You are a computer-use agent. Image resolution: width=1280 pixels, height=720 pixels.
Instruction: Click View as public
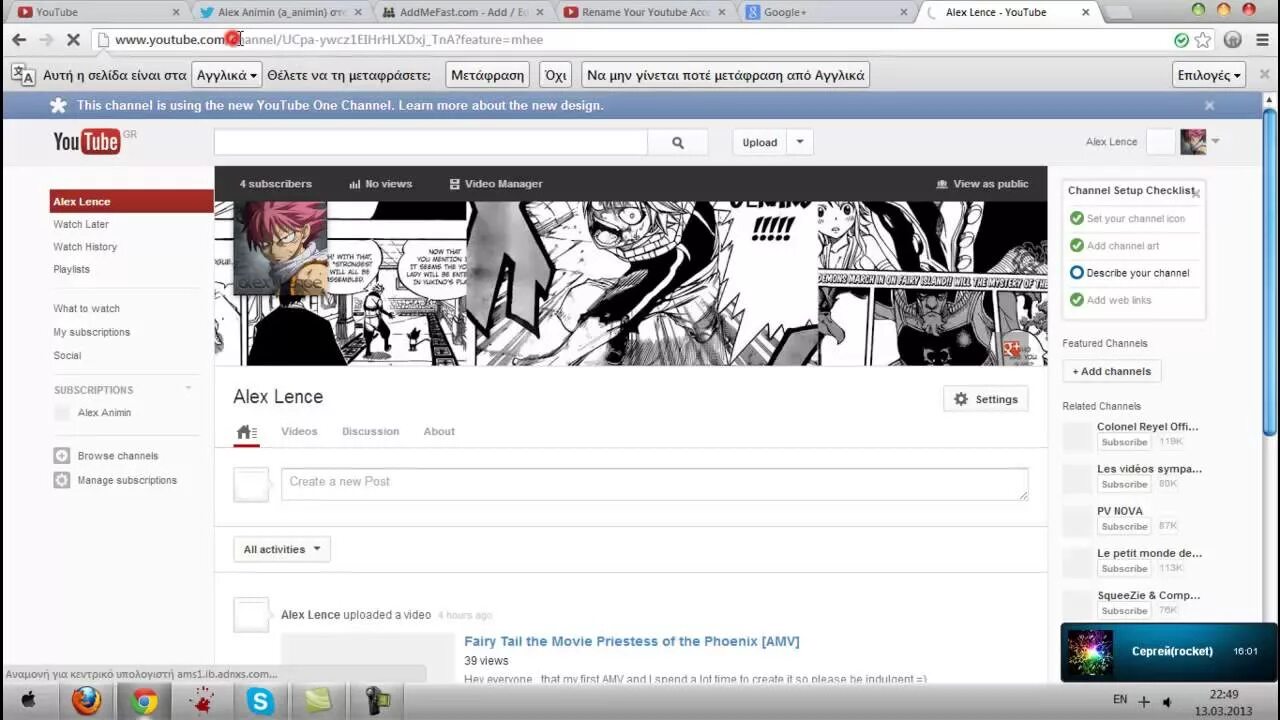[982, 184]
